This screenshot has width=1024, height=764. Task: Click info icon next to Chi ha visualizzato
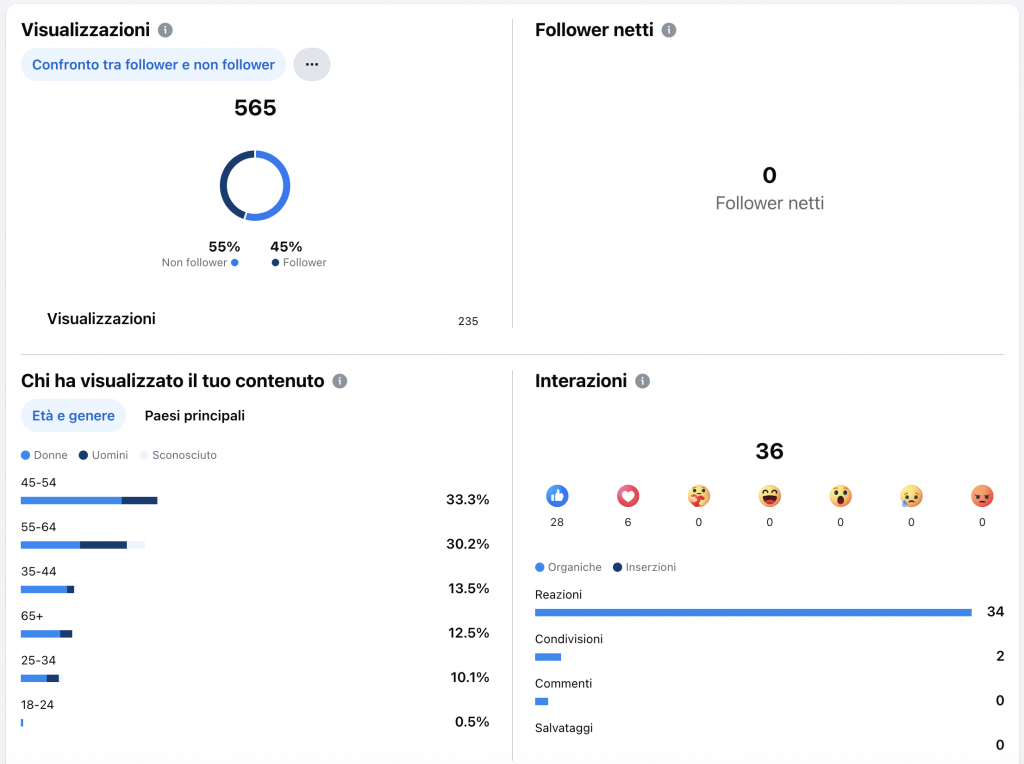click(340, 381)
